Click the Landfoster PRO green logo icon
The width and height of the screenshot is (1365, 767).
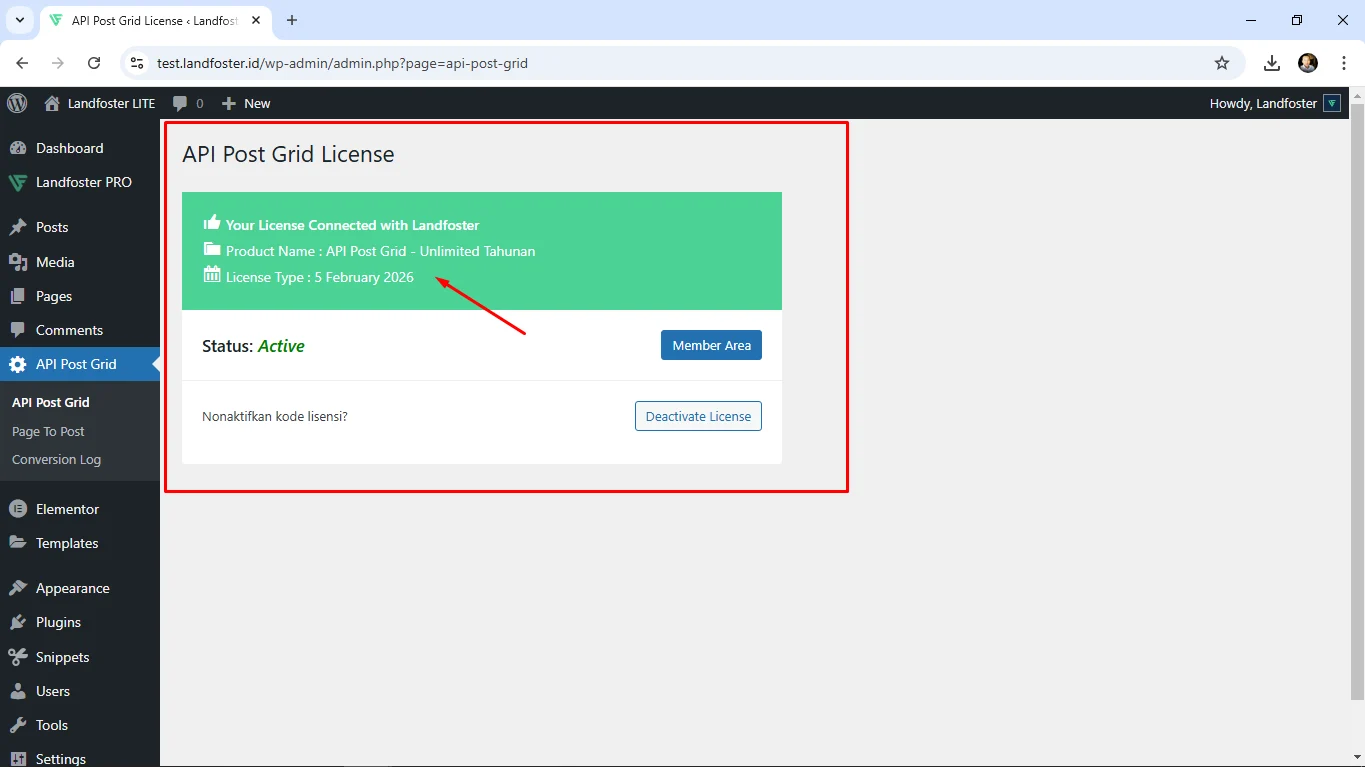pyautogui.click(x=18, y=182)
